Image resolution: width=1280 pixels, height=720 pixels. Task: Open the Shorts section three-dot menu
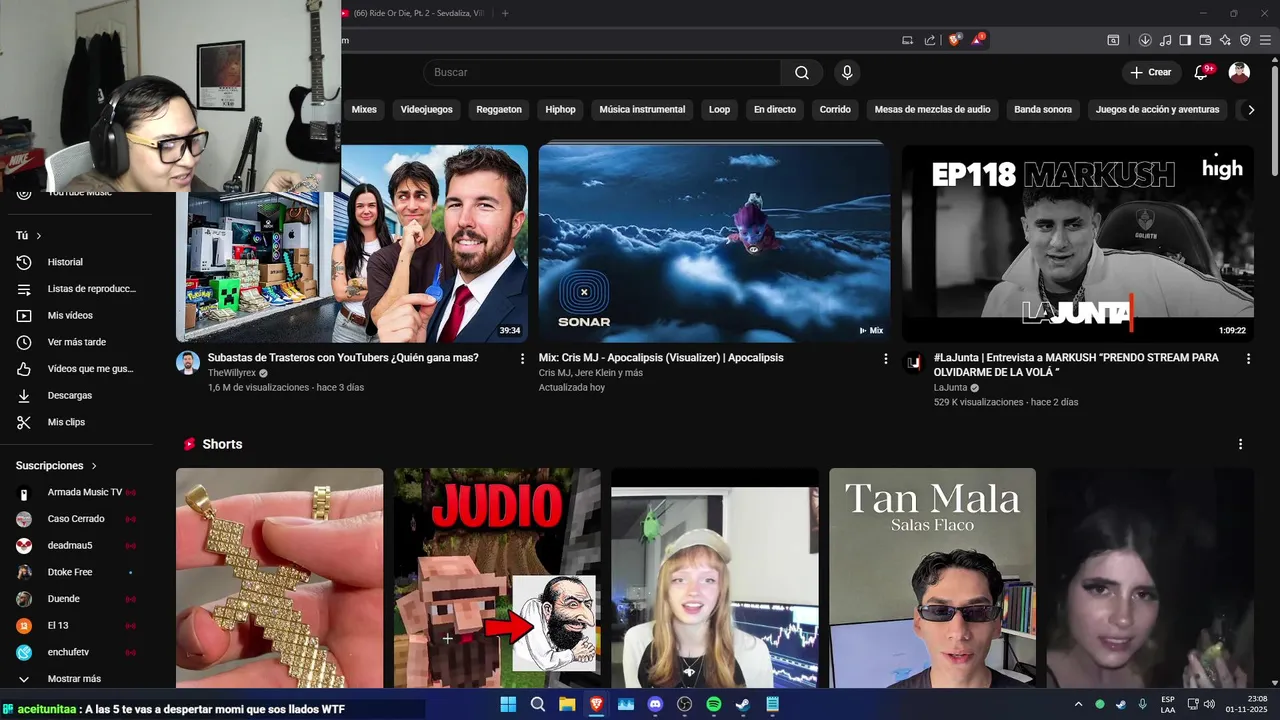point(1241,444)
